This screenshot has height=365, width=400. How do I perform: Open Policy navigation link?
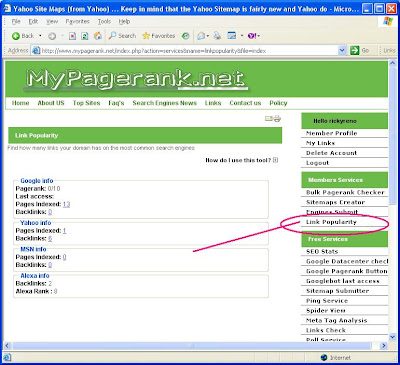(278, 103)
